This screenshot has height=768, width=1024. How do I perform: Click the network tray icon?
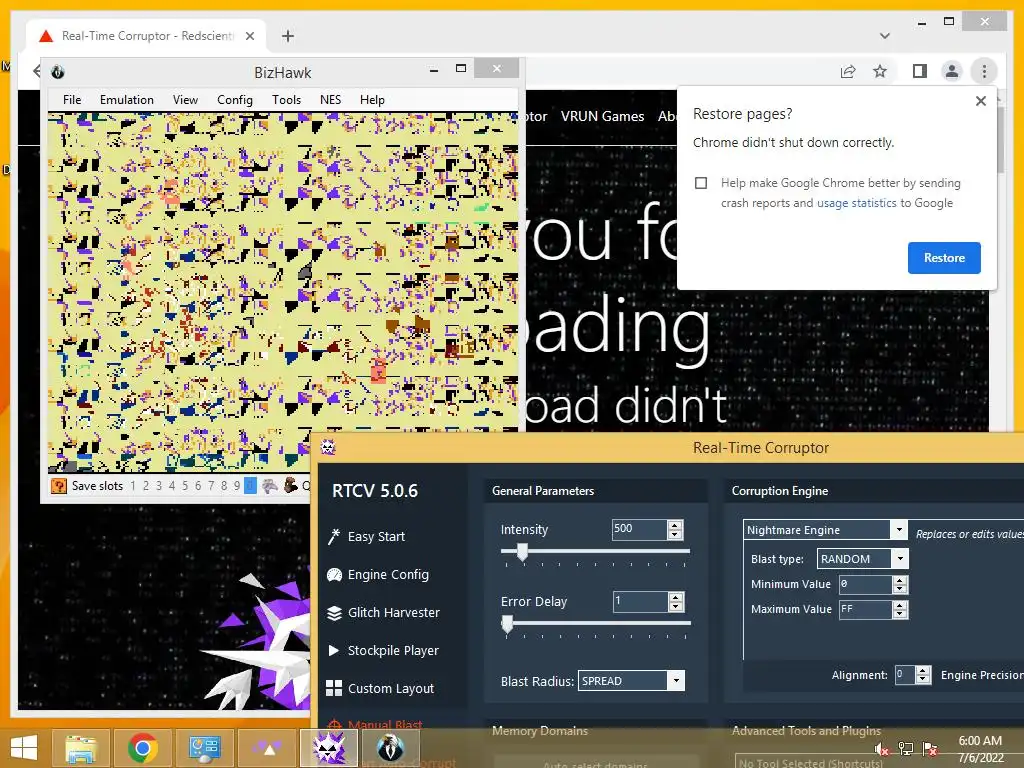click(906, 749)
